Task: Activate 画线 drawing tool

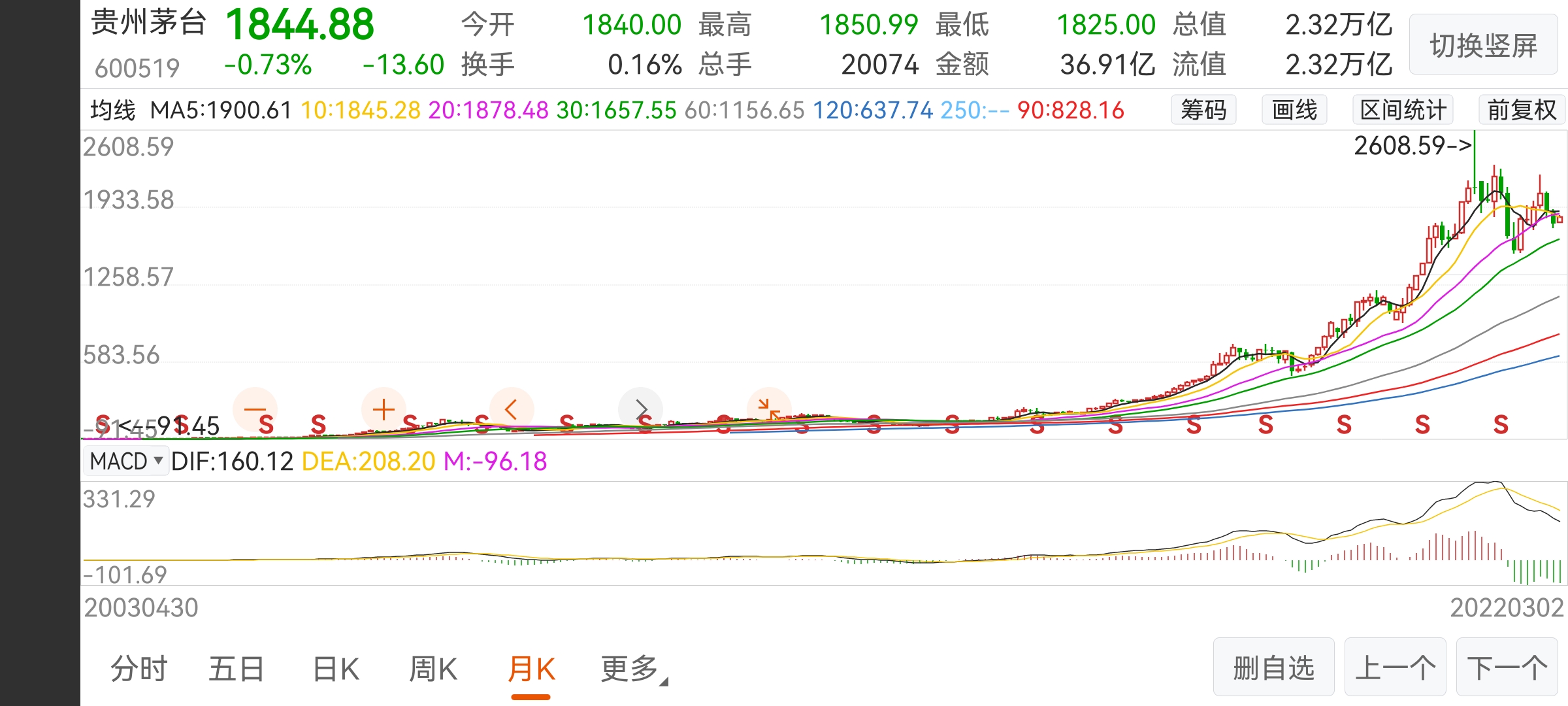Action: point(1294,110)
